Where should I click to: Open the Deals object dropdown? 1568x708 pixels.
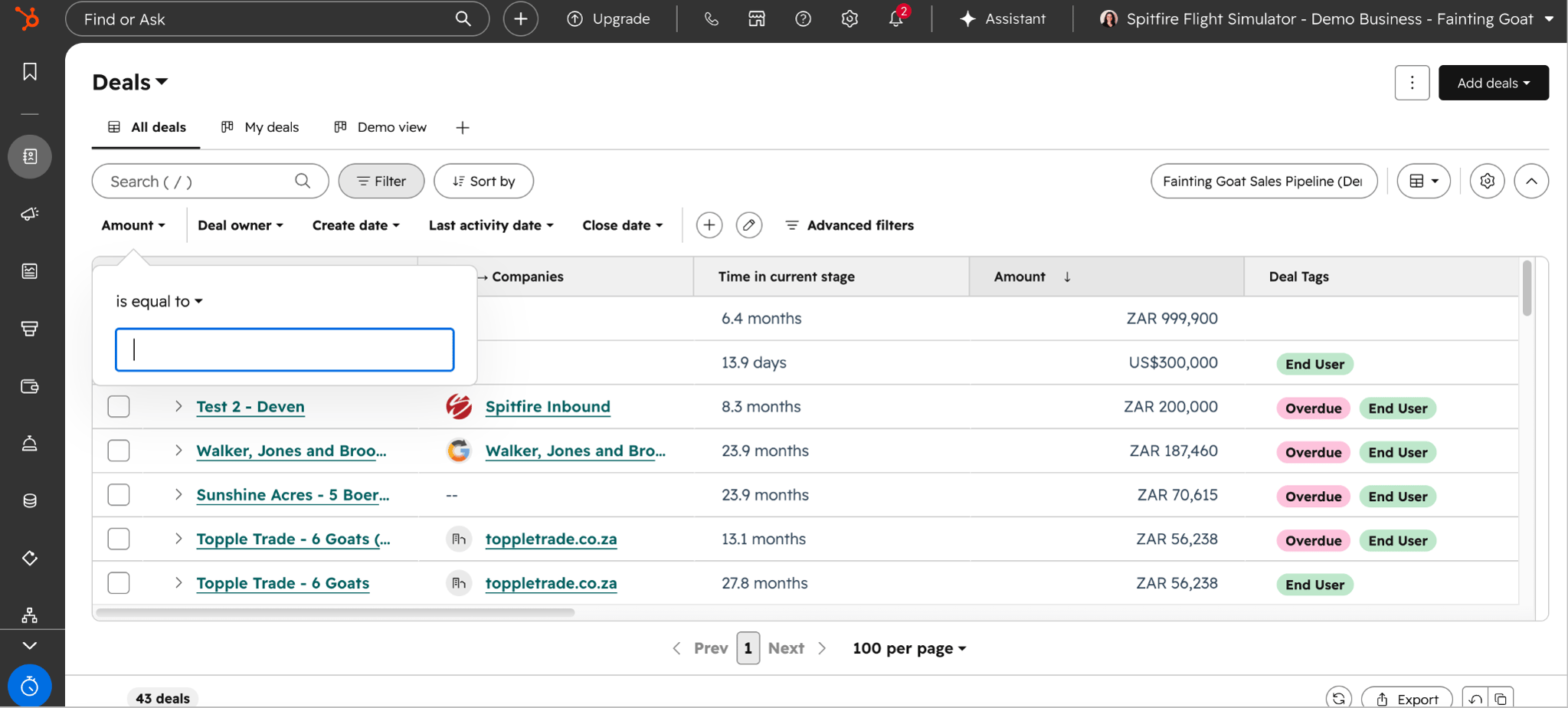point(130,82)
